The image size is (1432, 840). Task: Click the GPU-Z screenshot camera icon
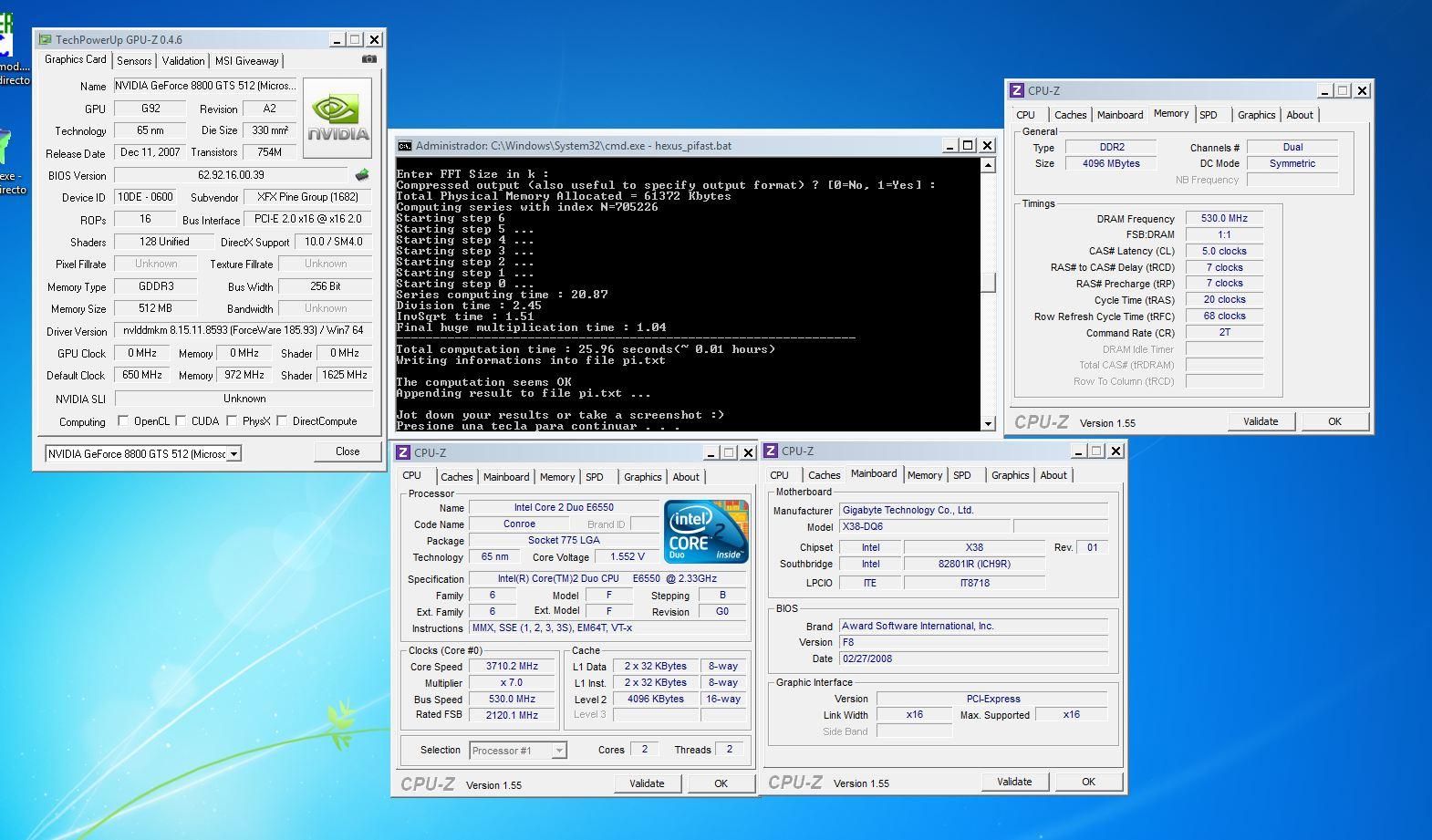pos(368,59)
